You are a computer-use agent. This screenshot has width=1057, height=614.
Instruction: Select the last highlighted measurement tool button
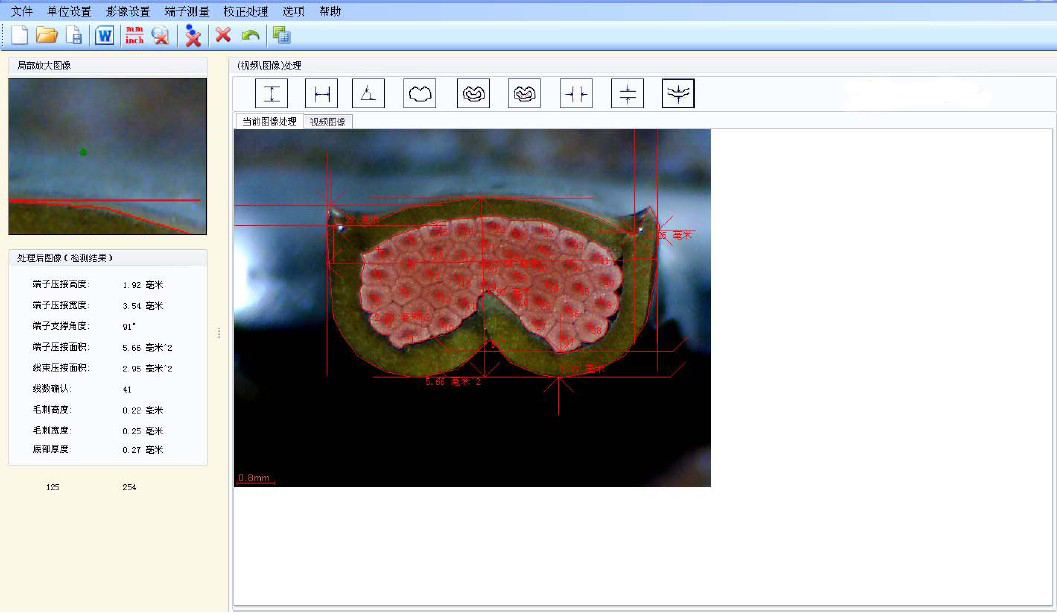click(x=678, y=94)
